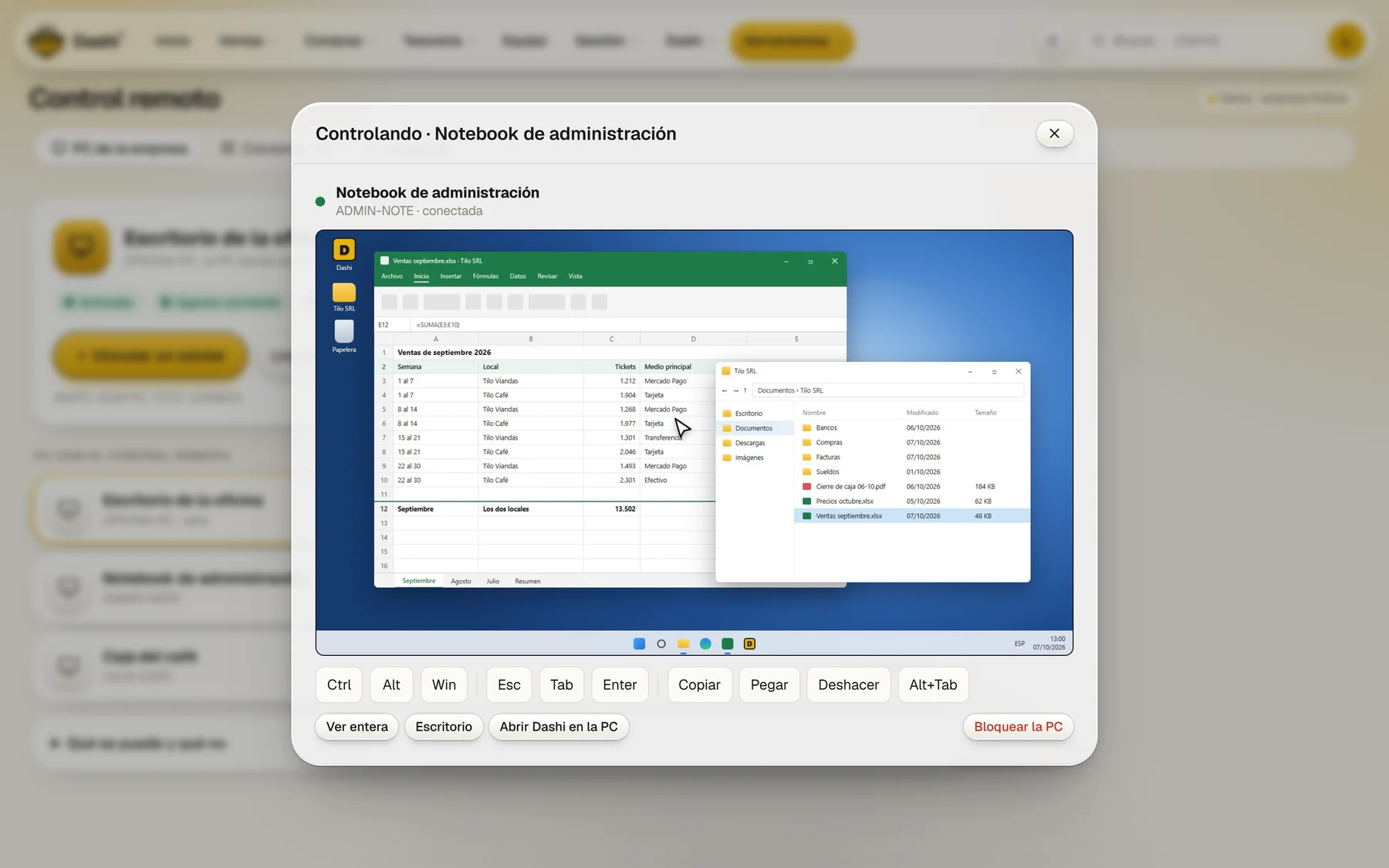Click the Papelera recycle bin icon
1389x868 pixels.
(x=344, y=336)
